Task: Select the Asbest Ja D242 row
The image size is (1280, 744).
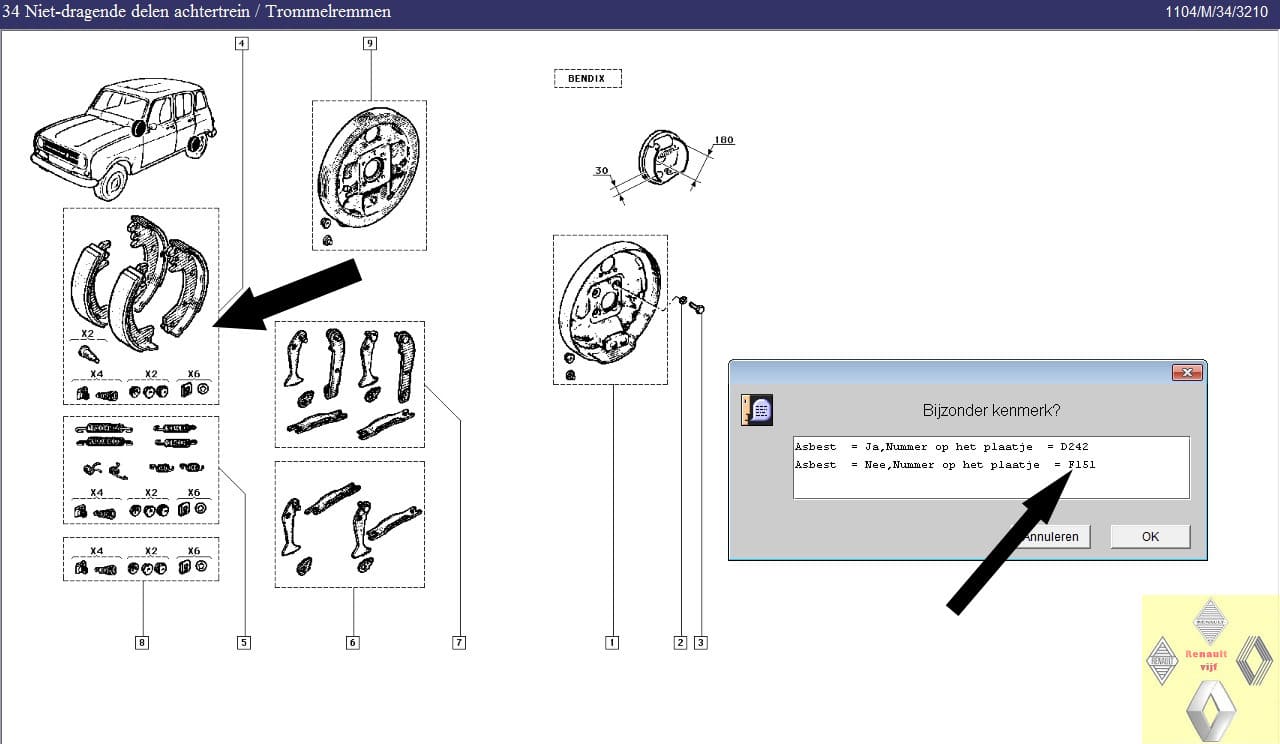Action: coord(941,447)
